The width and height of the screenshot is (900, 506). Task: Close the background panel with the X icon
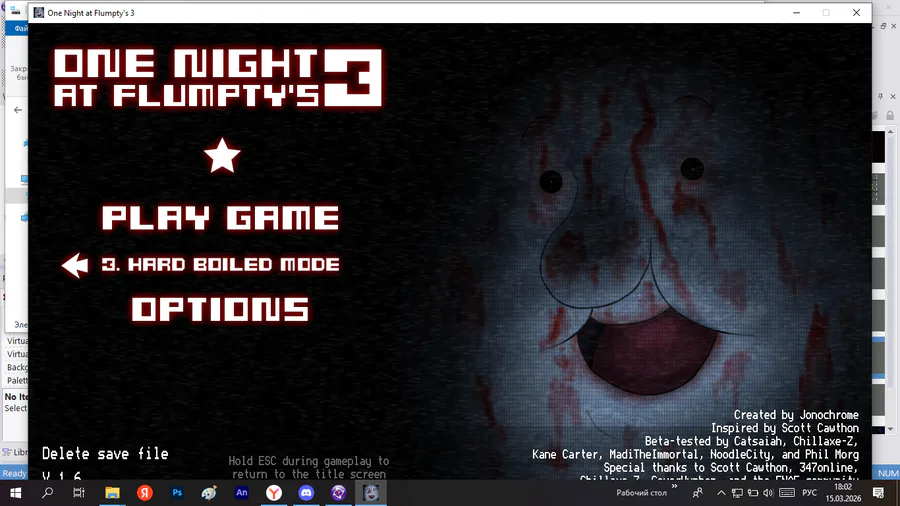click(x=893, y=96)
